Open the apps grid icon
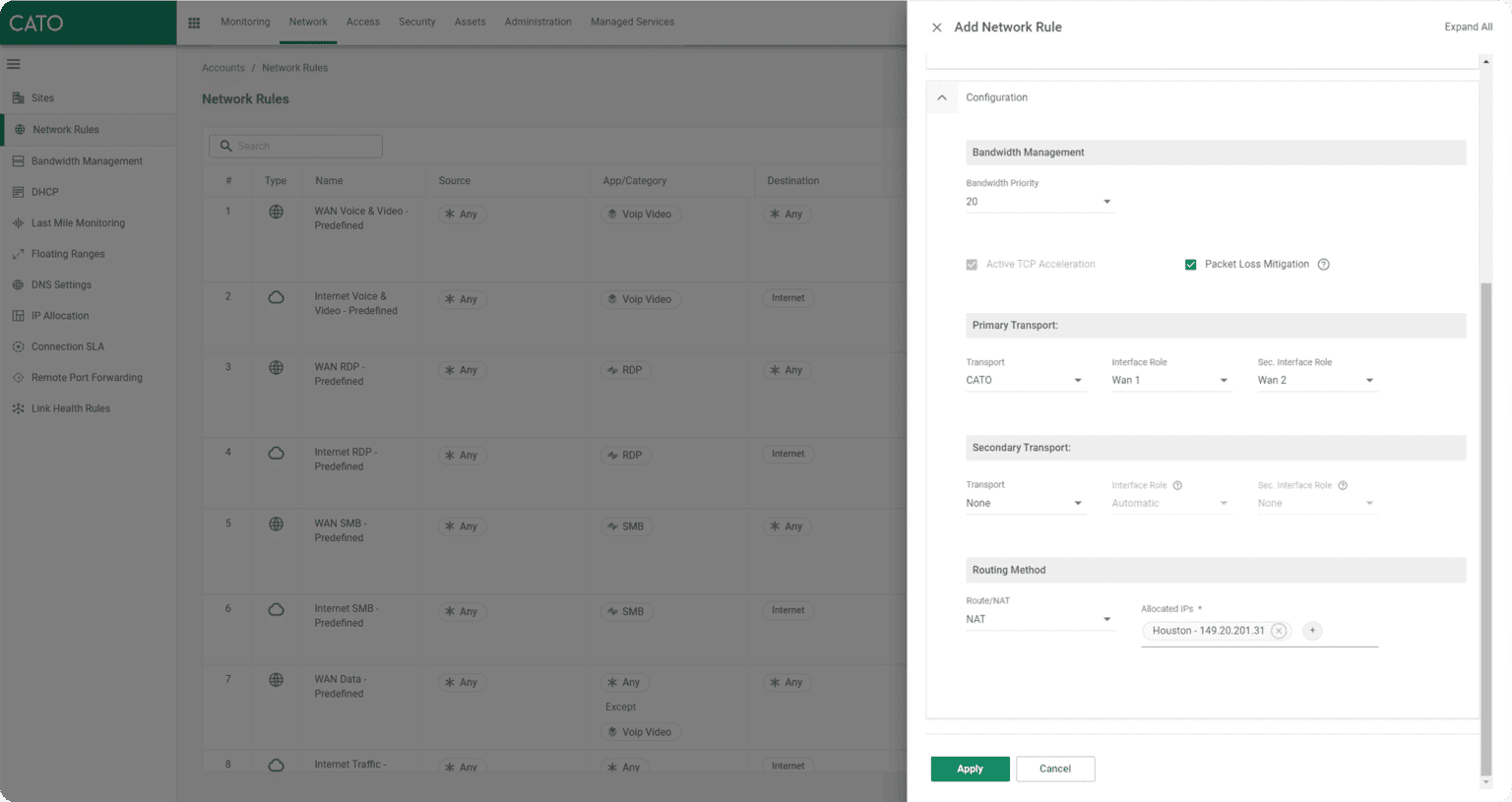 click(194, 22)
